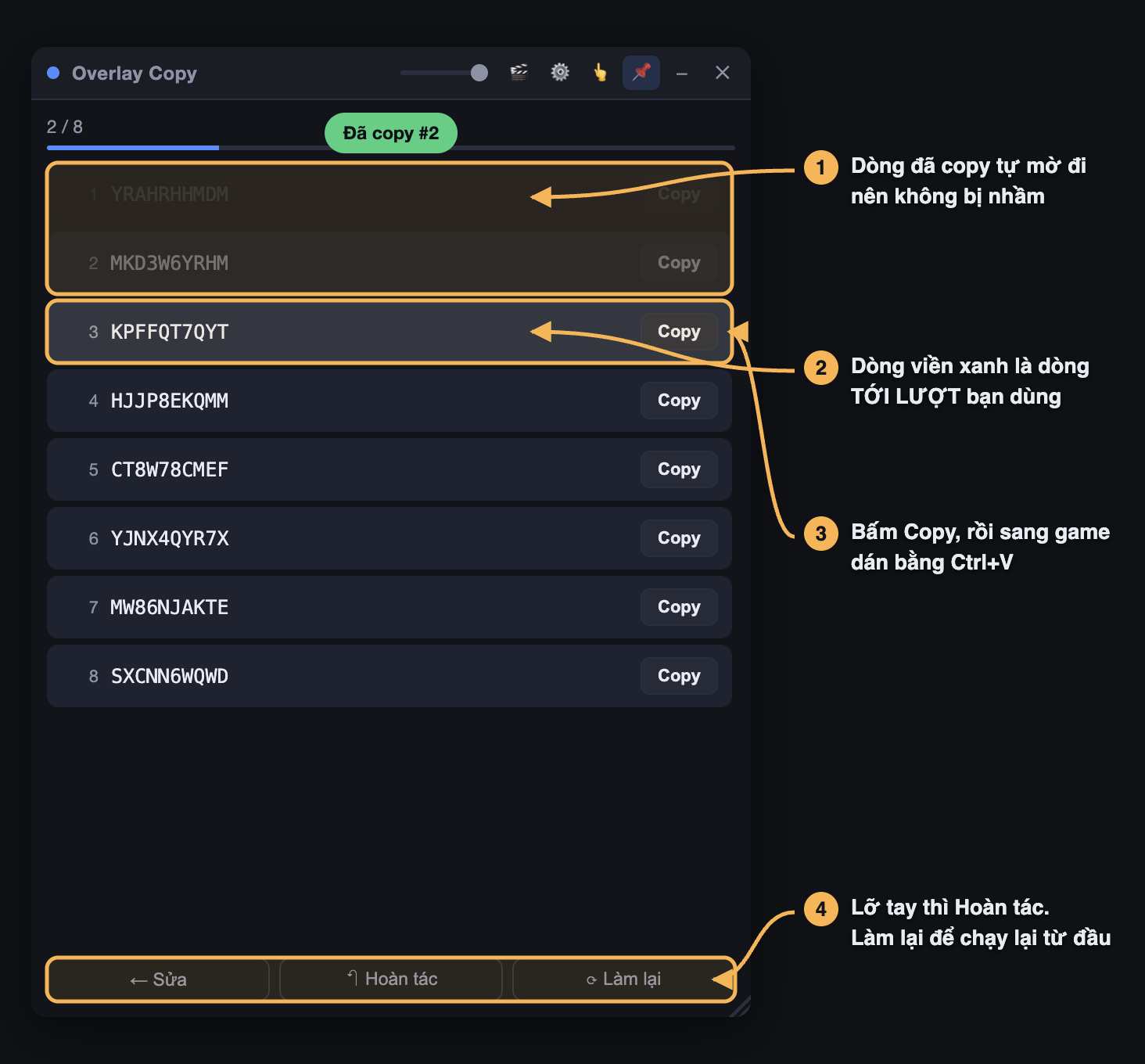
Task: Select the text CT8W78CMEF
Action: point(170,469)
